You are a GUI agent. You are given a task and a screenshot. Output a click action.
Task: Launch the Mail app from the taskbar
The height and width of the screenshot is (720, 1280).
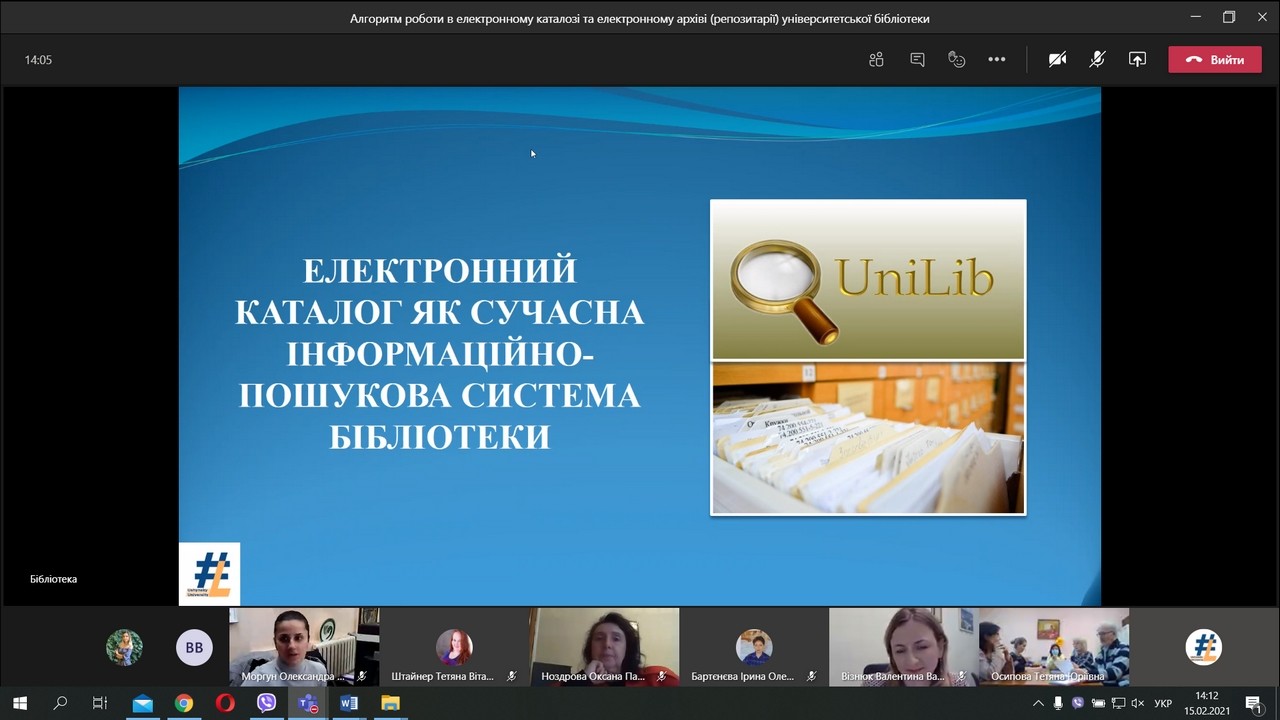point(143,703)
